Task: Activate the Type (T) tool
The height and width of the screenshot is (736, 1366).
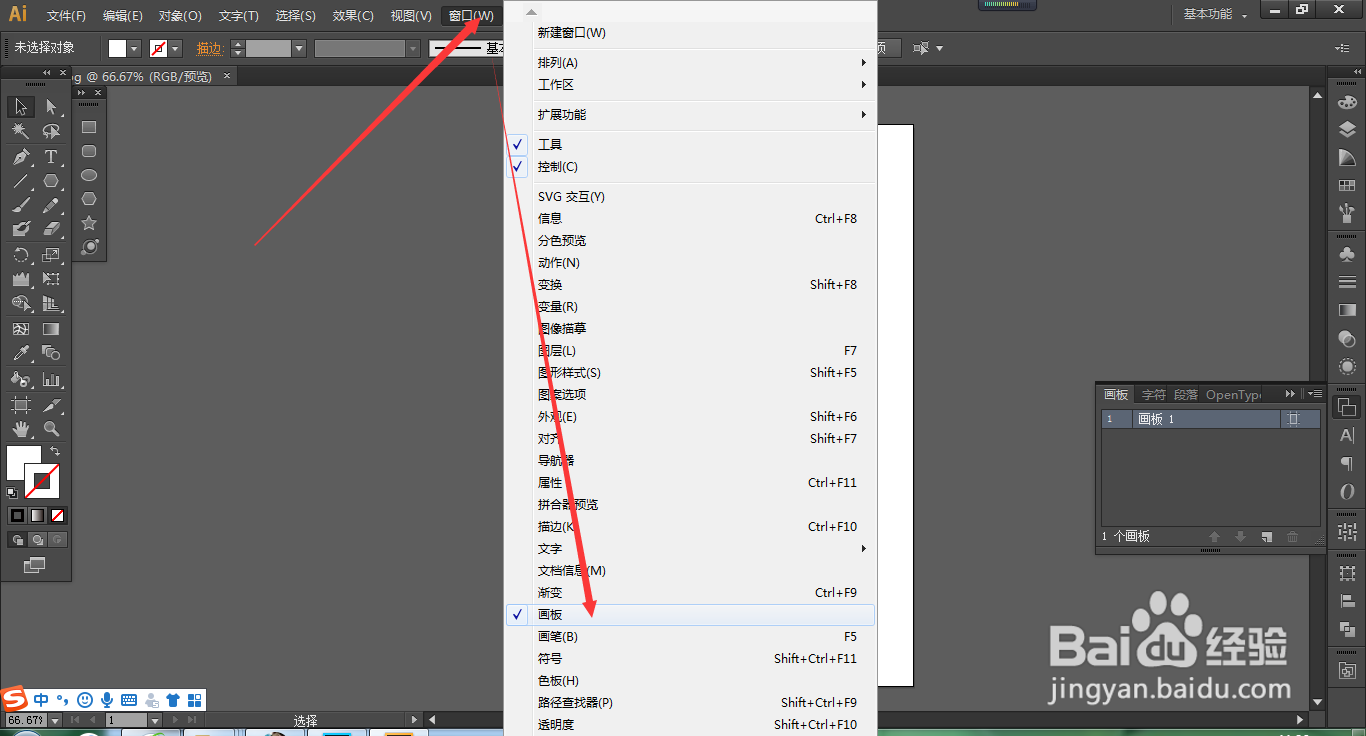Action: 51,157
